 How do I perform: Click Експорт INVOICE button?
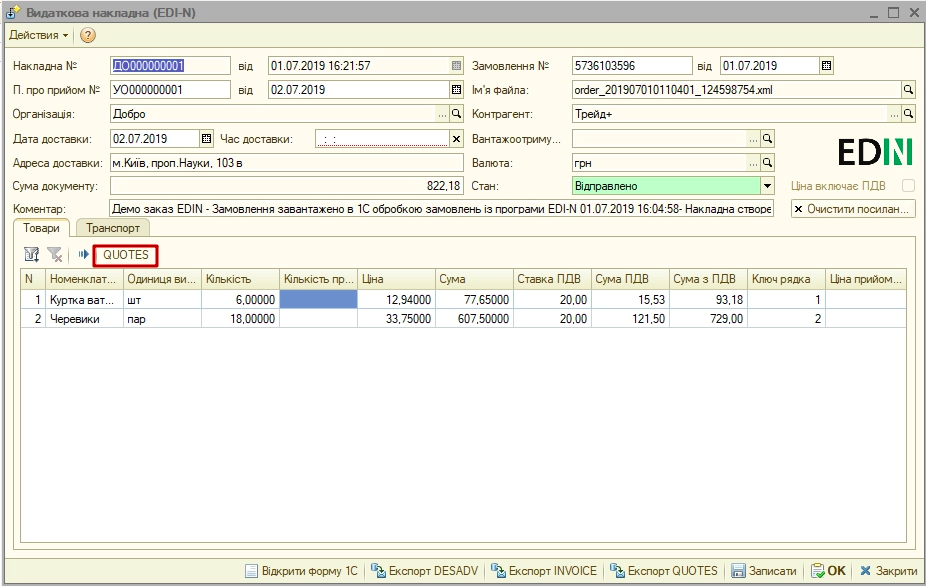coord(544,571)
